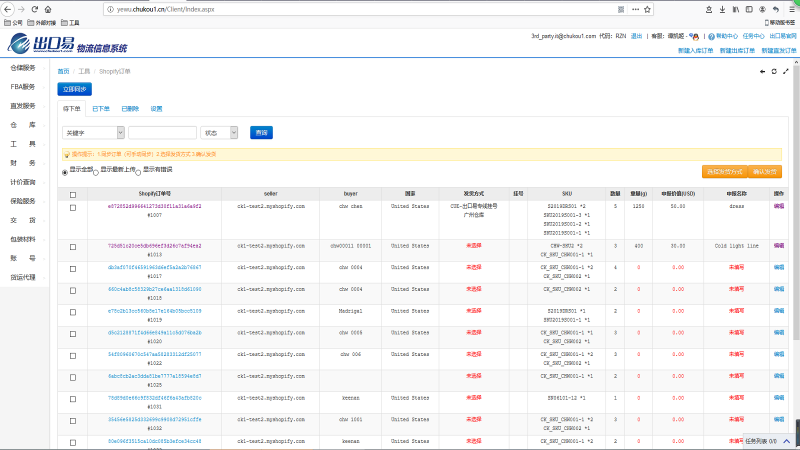Expand 保险服务 in the sidebar

click(24, 201)
